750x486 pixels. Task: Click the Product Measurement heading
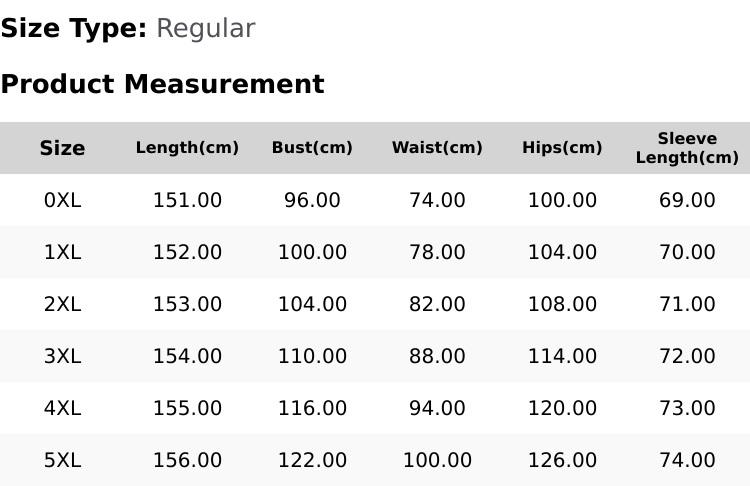click(x=163, y=84)
